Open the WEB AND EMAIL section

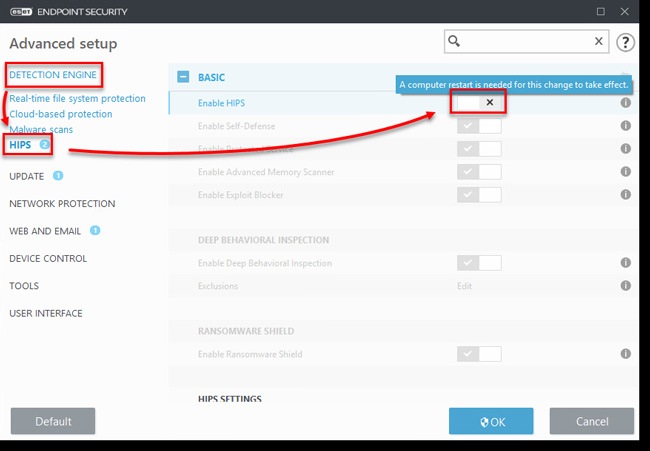pyautogui.click(x=45, y=231)
